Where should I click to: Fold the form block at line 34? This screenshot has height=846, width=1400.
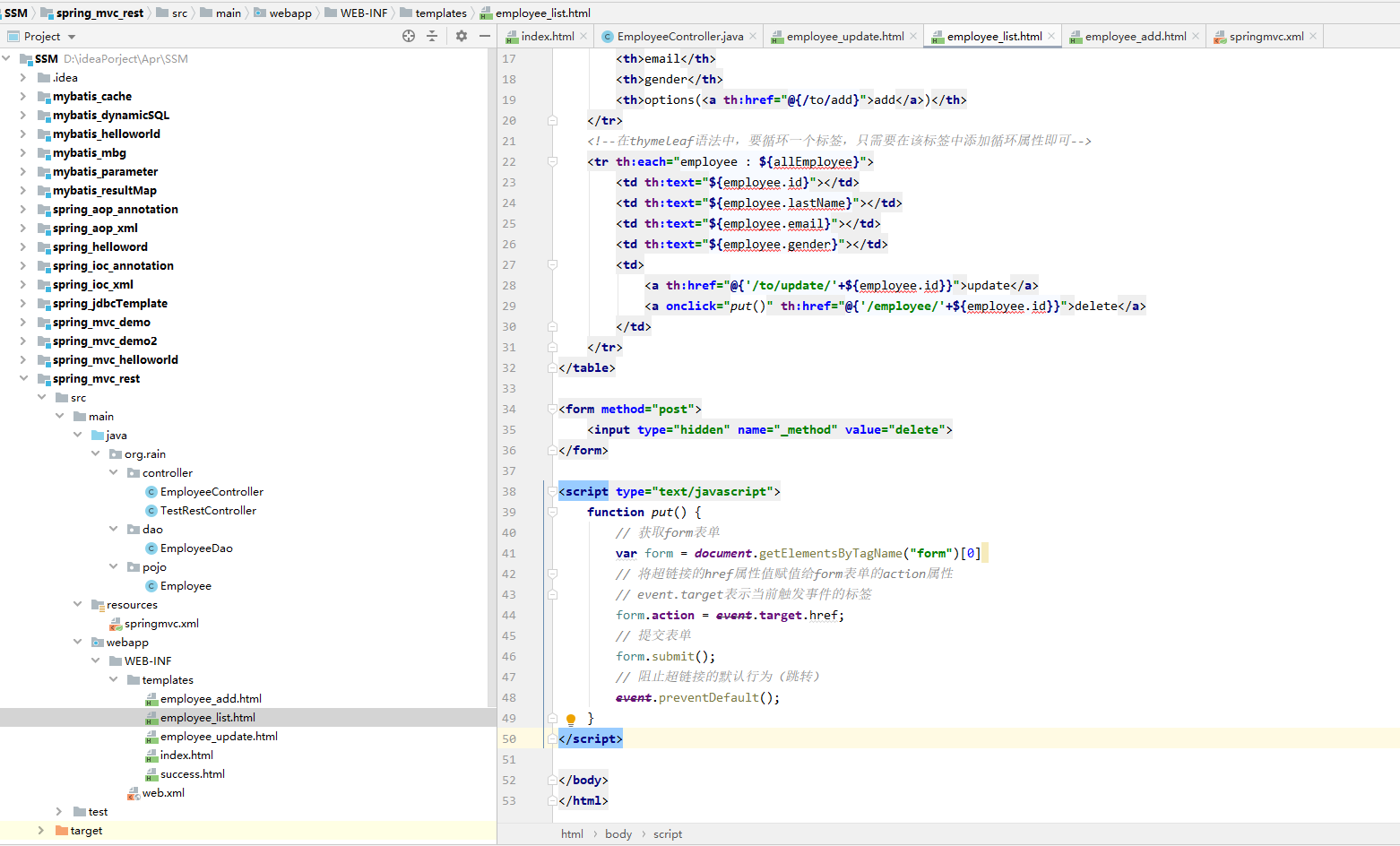pos(552,410)
